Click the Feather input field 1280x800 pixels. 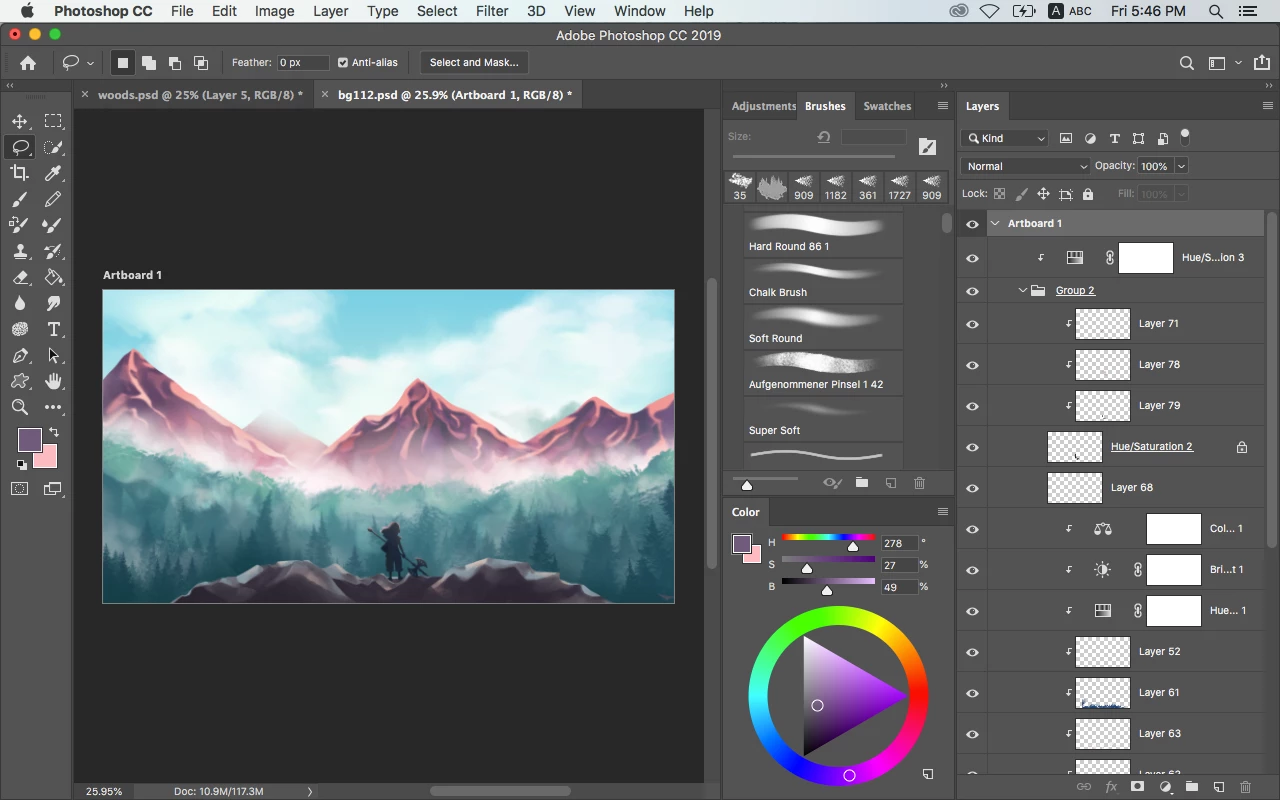pyautogui.click(x=303, y=62)
